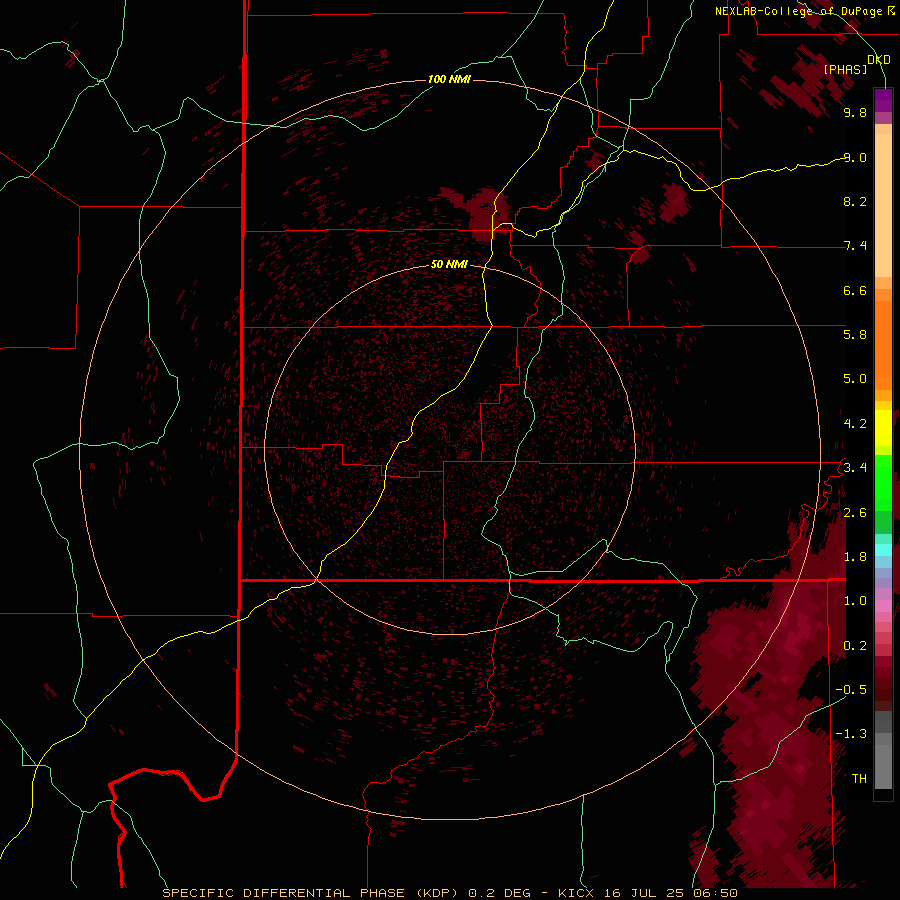Click the 100 NMI range ring label
This screenshot has height=900, width=900.
(449, 79)
